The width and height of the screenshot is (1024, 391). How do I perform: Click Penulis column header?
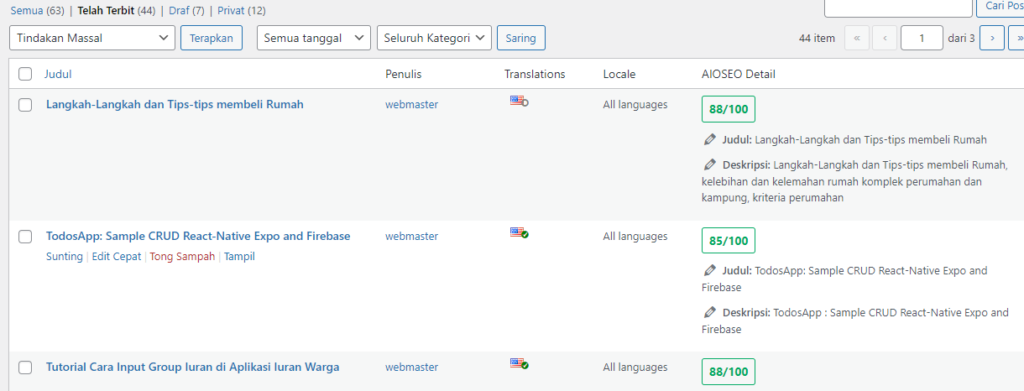click(x=404, y=74)
